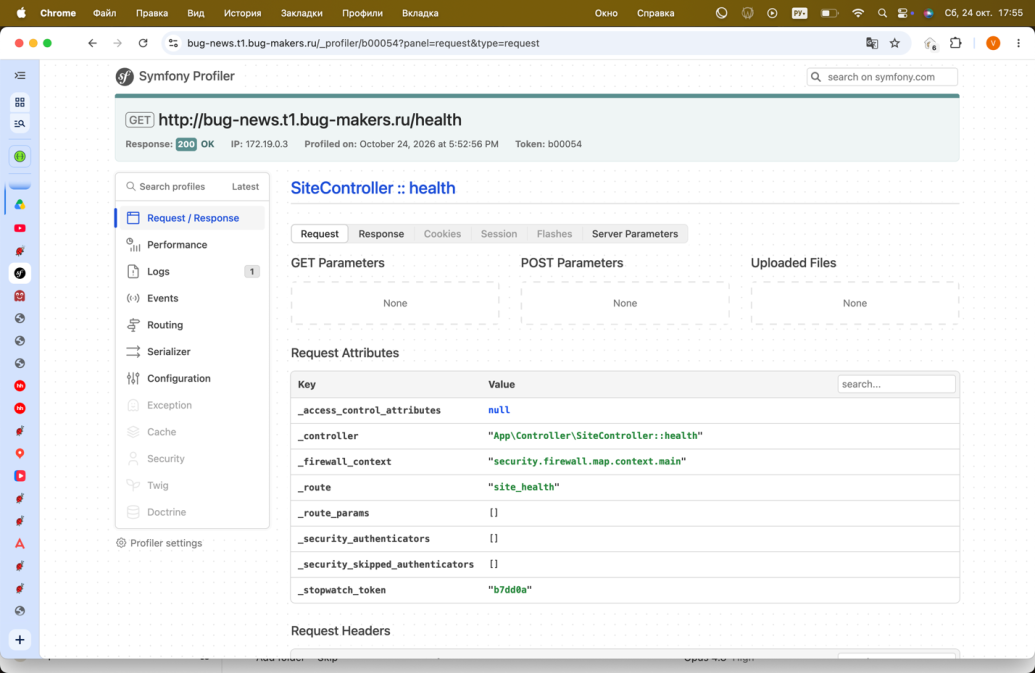This screenshot has height=673, width=1035.
Task: Open the Google Translate page icon
Action: pos(872,43)
